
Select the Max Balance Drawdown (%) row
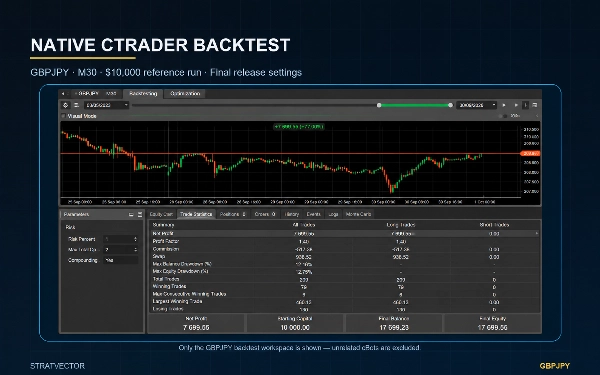point(343,264)
